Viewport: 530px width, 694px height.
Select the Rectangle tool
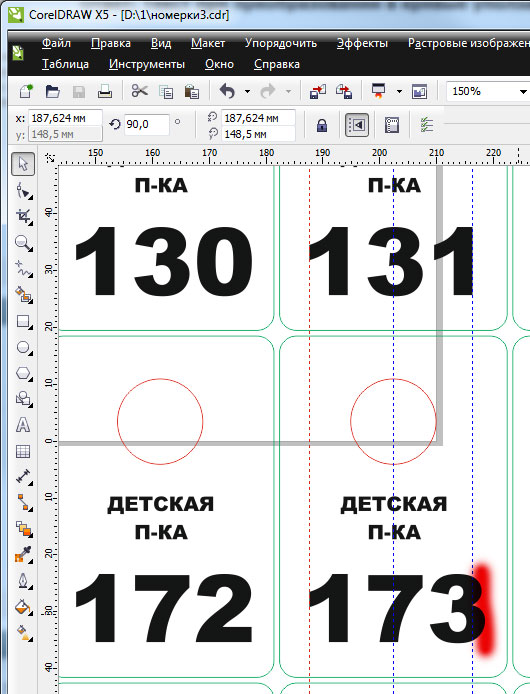pos(23,321)
